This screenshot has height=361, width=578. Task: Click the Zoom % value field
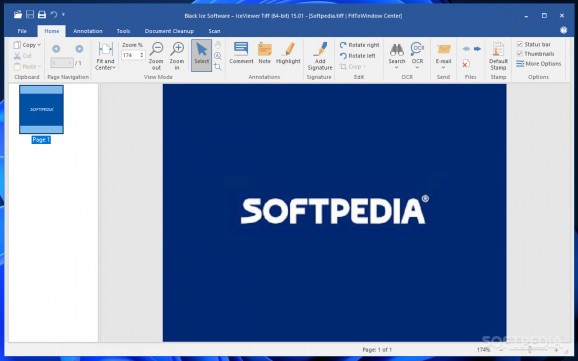(130, 55)
